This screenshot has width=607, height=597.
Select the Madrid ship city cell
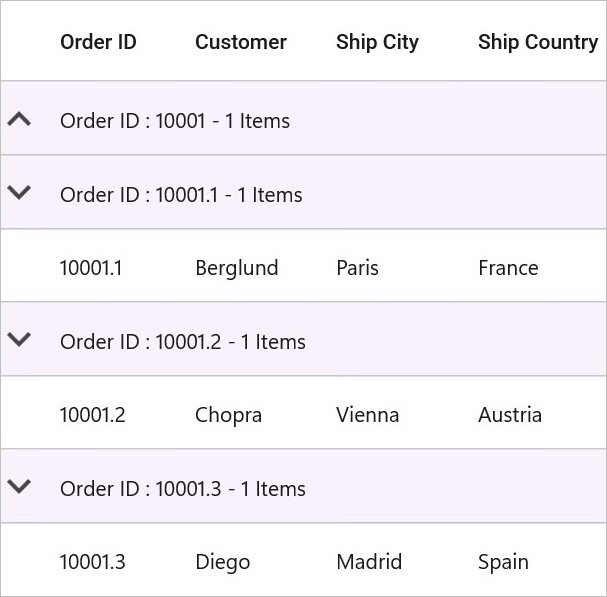(x=369, y=562)
